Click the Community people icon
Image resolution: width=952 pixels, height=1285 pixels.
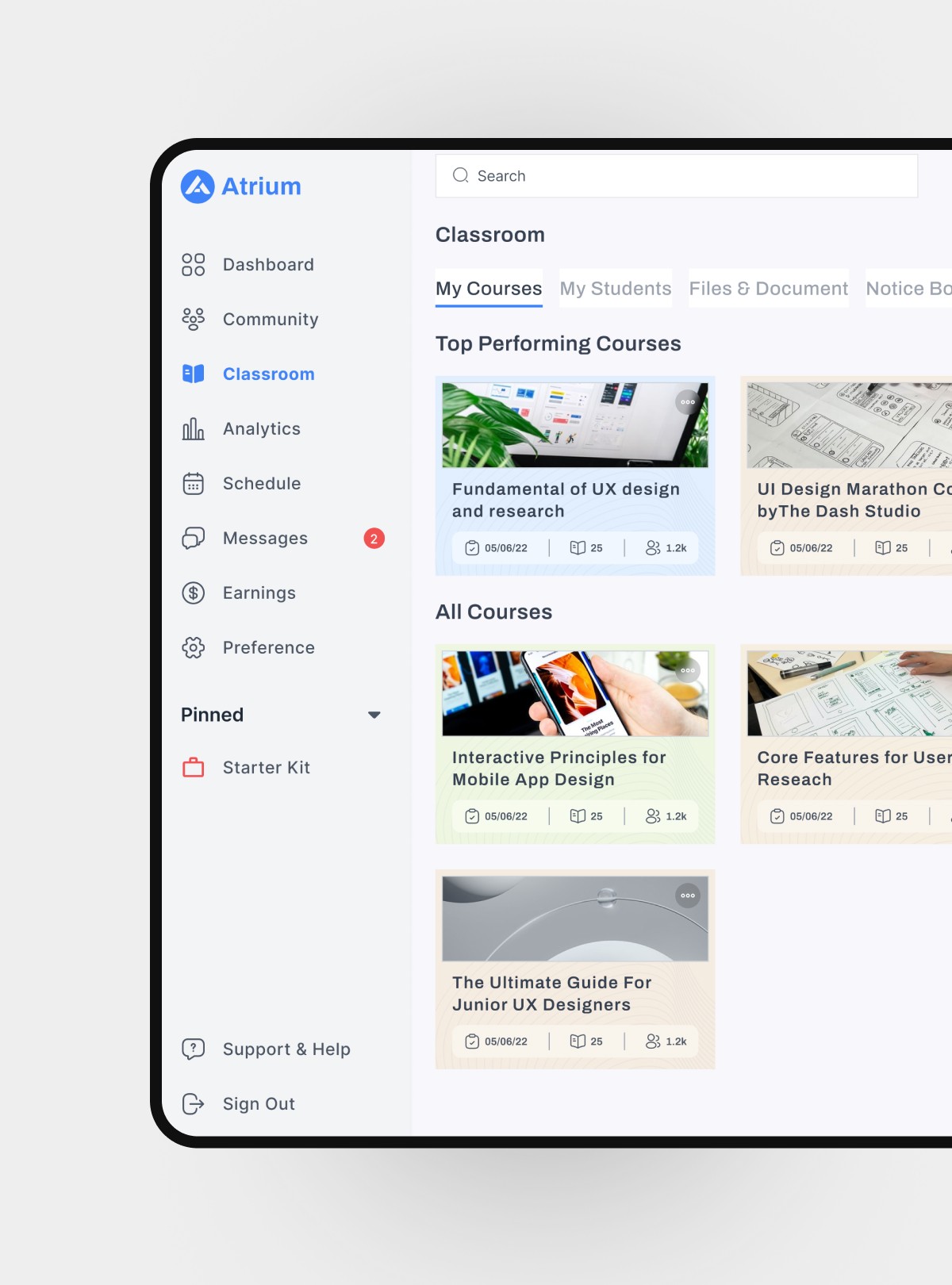click(x=193, y=320)
